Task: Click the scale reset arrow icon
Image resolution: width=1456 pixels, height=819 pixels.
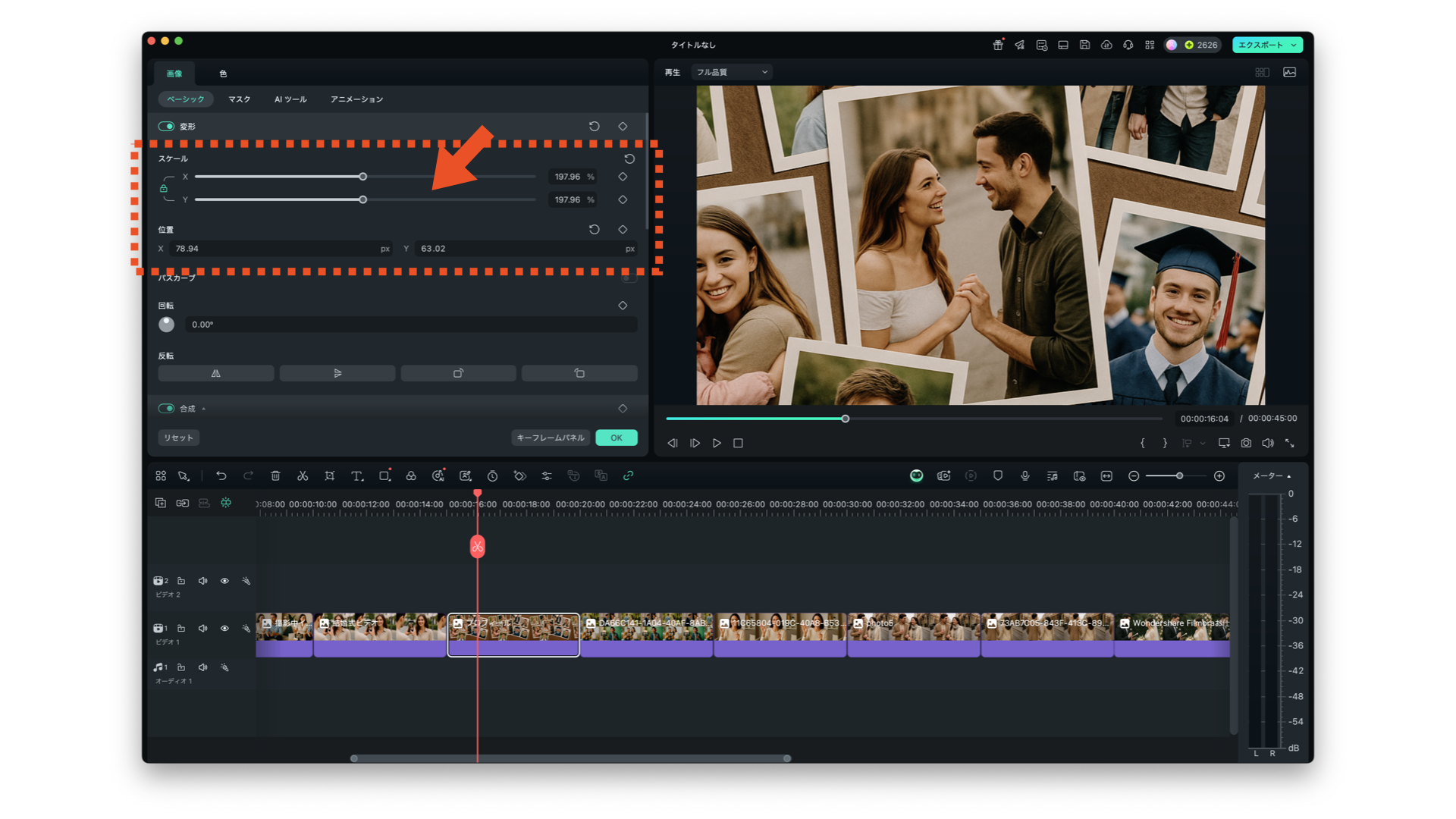Action: [x=629, y=158]
